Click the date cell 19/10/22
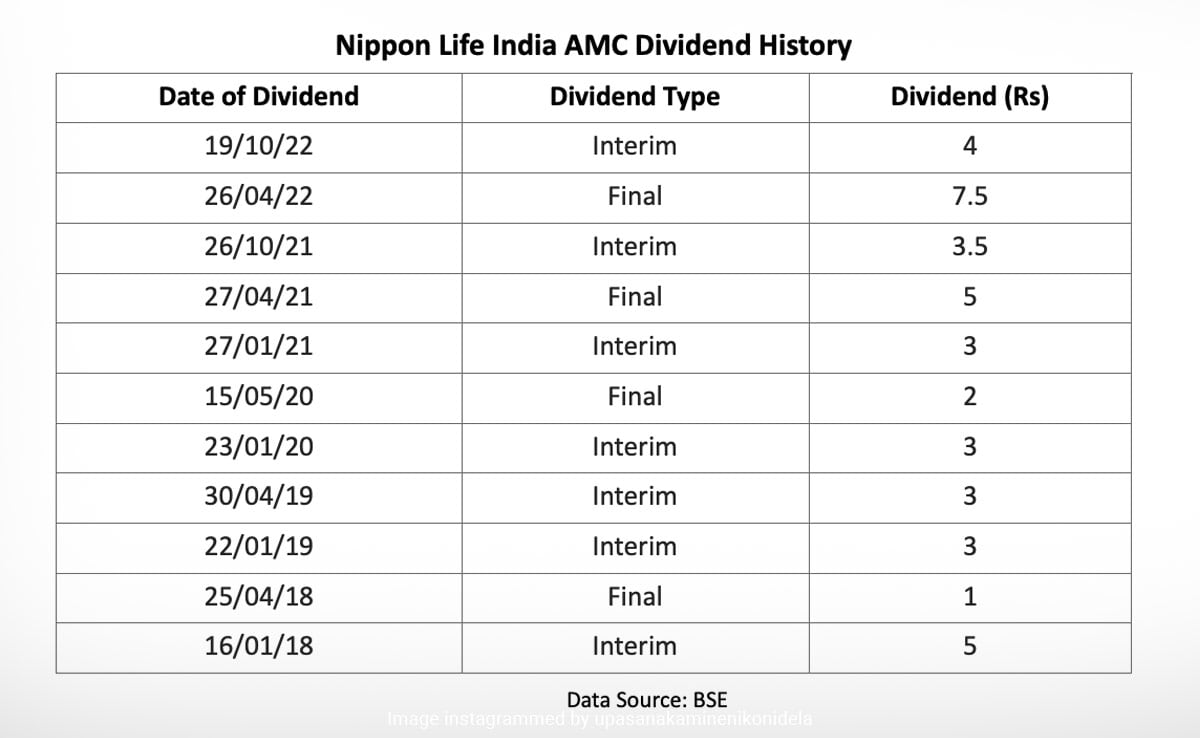 [258, 146]
